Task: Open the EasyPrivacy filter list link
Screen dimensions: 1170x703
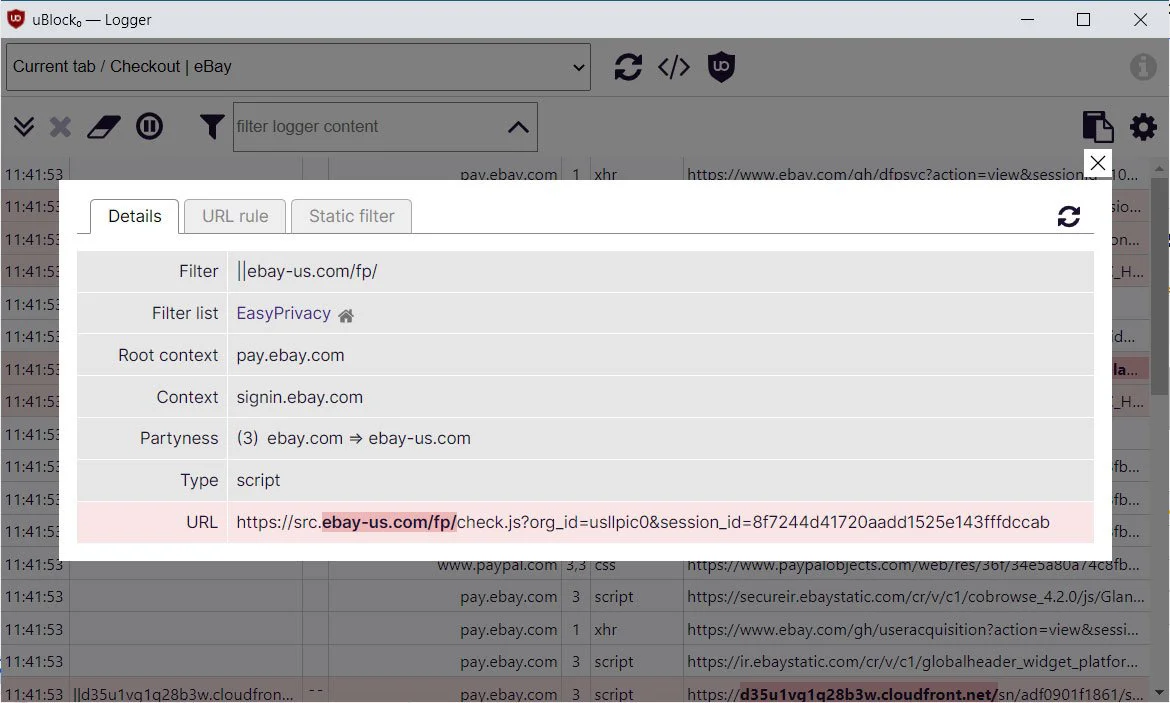Action: pos(284,313)
